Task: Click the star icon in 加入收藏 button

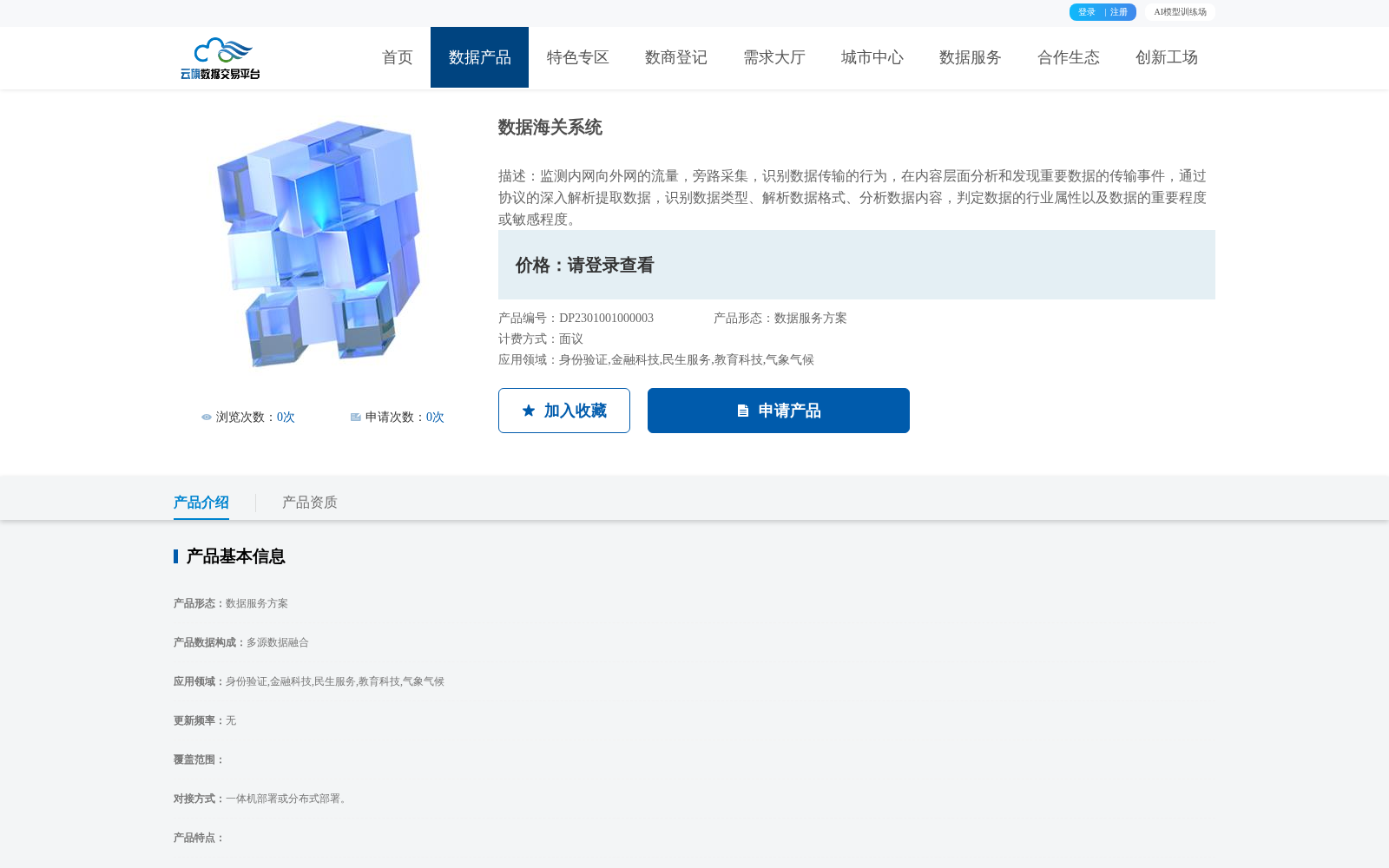Action: click(x=529, y=411)
